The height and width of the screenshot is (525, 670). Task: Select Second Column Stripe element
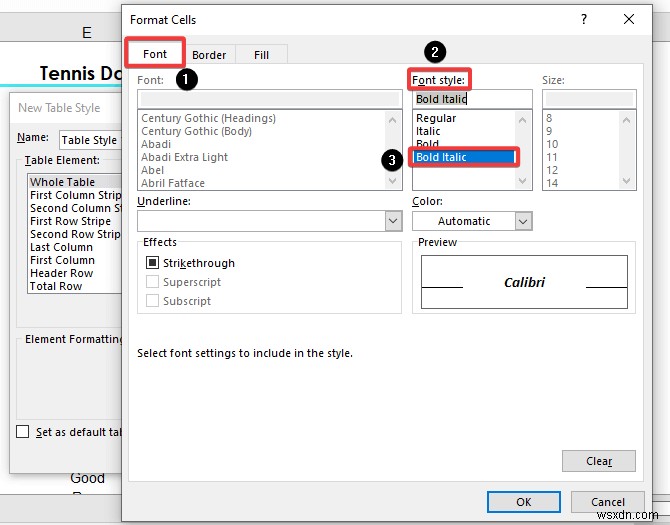[75, 208]
